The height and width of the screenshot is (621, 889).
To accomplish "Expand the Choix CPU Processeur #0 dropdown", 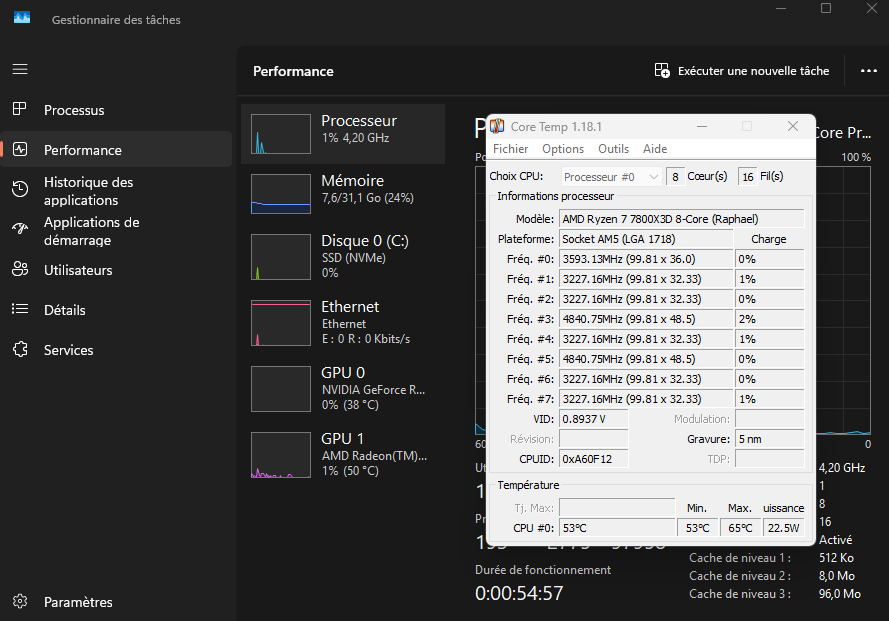I will coord(611,177).
